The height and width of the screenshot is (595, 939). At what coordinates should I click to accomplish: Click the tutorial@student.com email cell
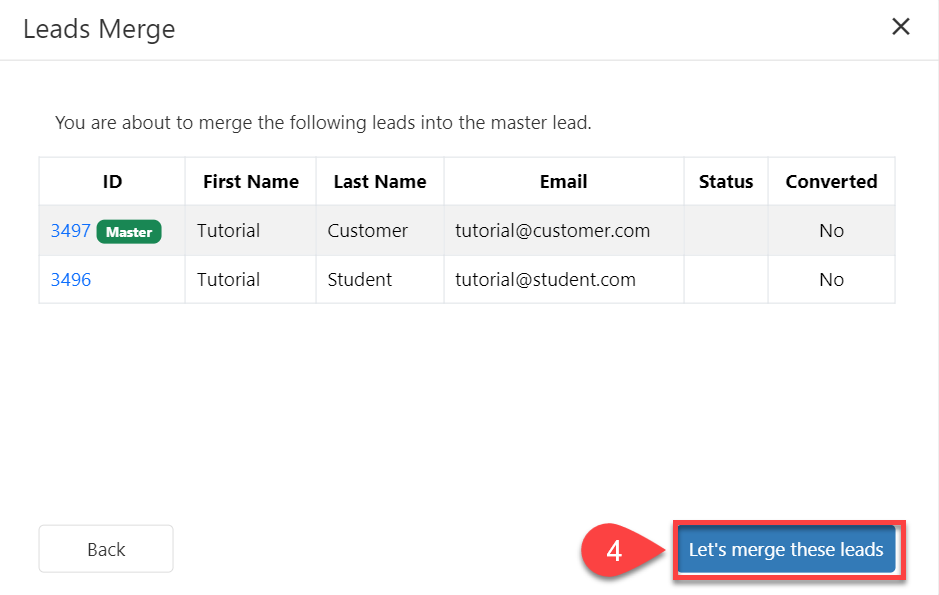[x=546, y=280]
